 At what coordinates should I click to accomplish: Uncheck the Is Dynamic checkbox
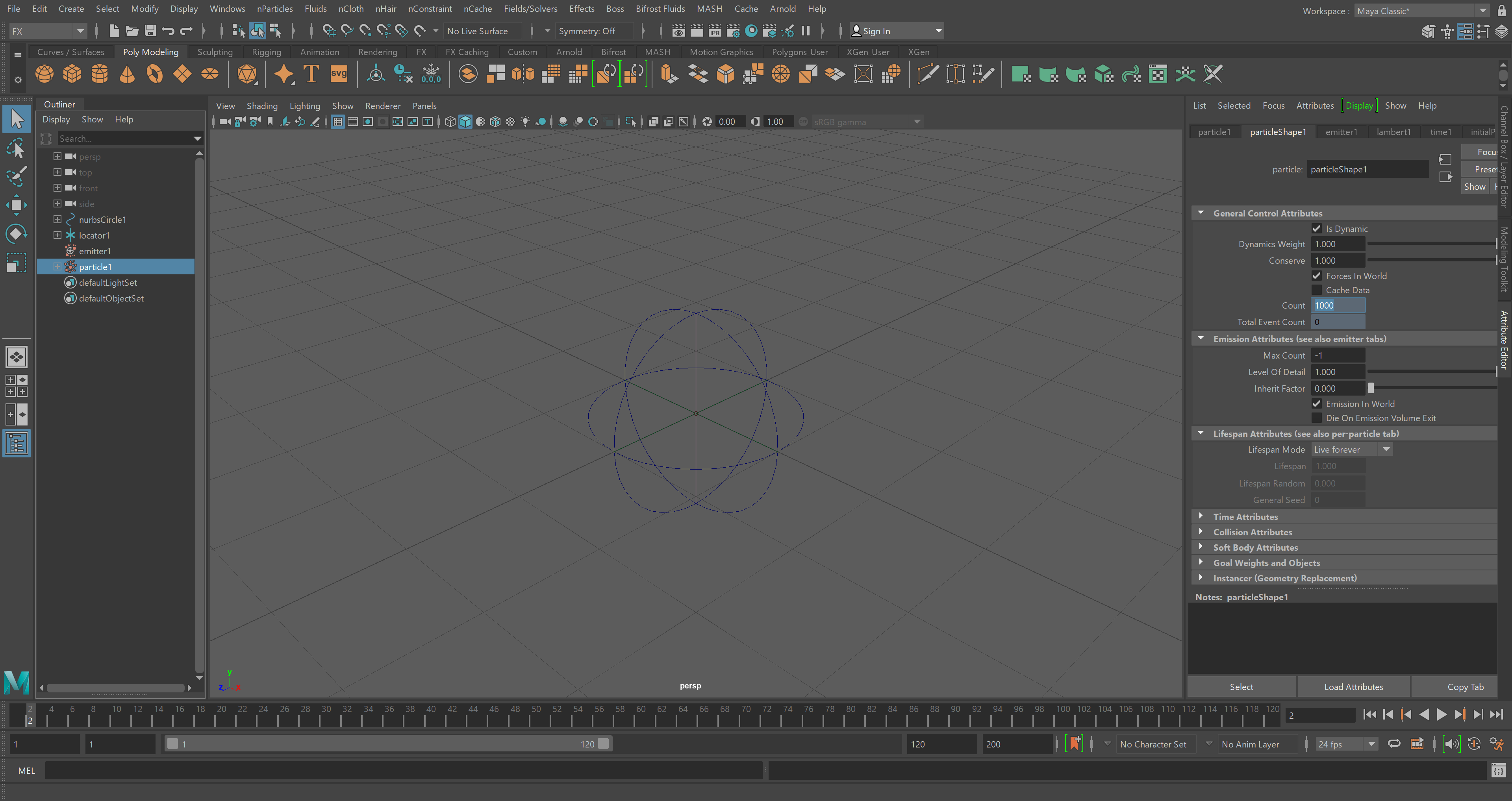click(1317, 228)
